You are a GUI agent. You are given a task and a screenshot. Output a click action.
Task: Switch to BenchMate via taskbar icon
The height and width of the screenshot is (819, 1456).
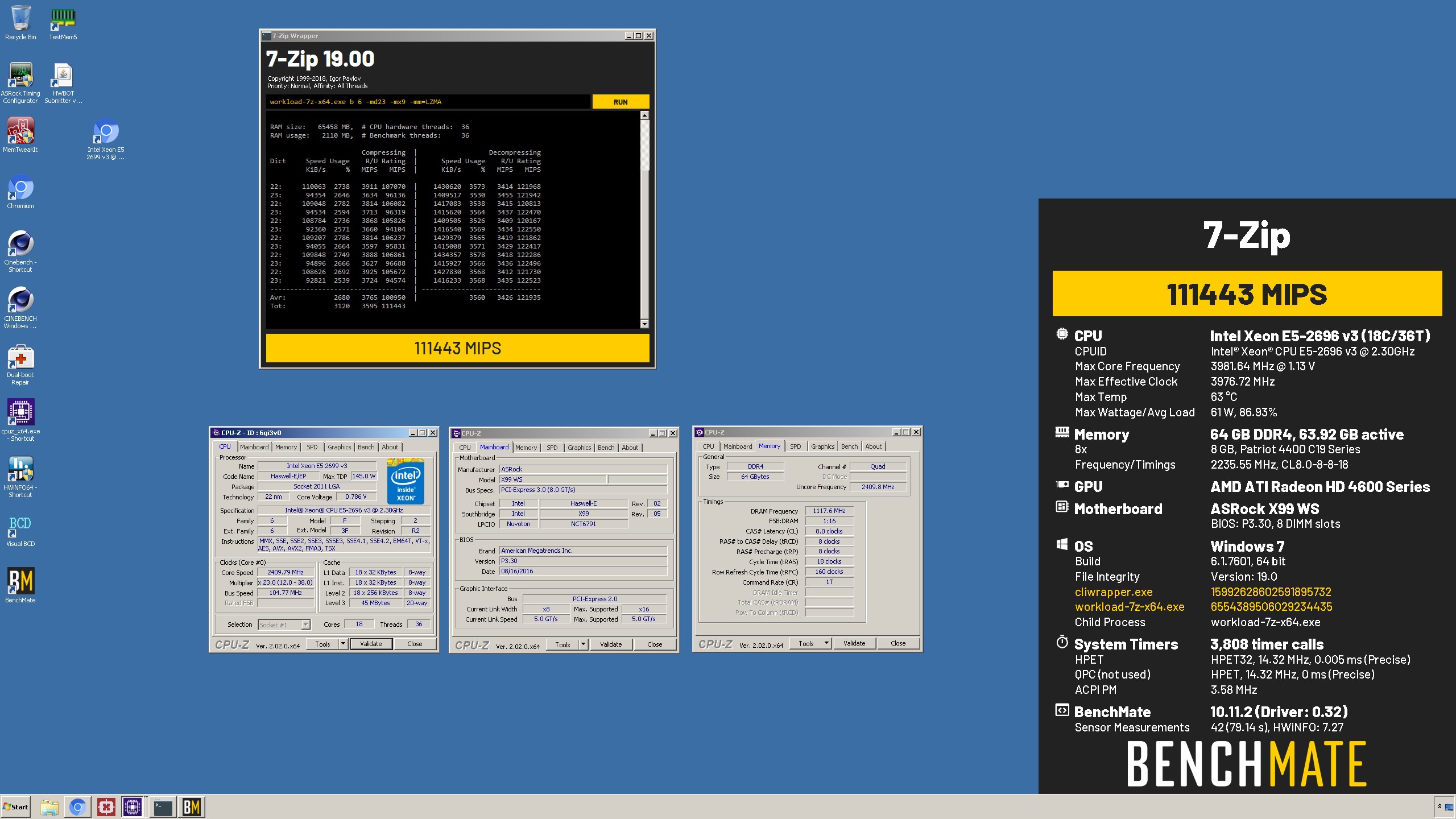click(x=191, y=806)
